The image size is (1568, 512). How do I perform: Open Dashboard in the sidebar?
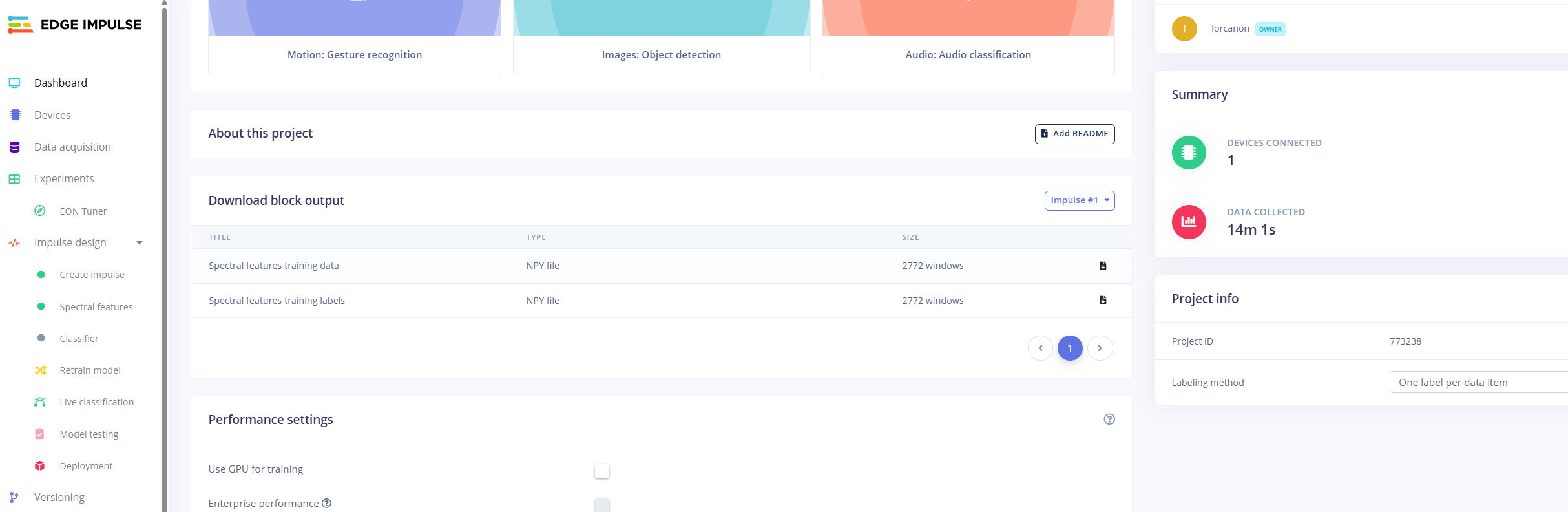(x=61, y=83)
